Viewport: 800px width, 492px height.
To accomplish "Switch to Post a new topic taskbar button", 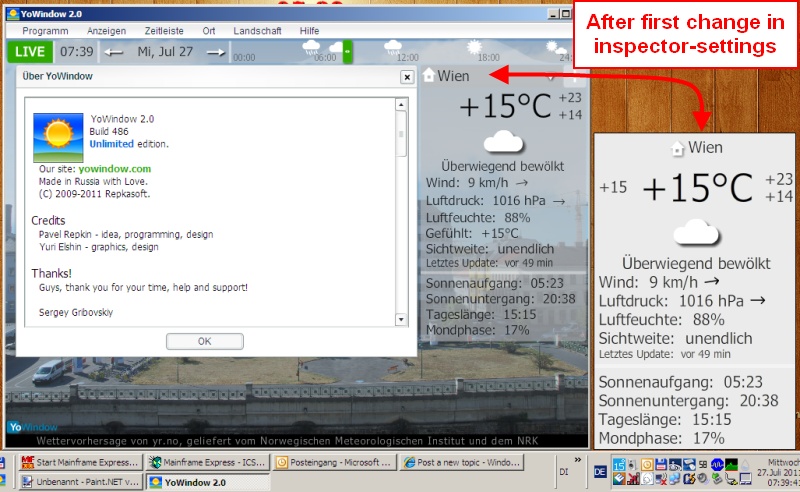I will tap(462, 462).
